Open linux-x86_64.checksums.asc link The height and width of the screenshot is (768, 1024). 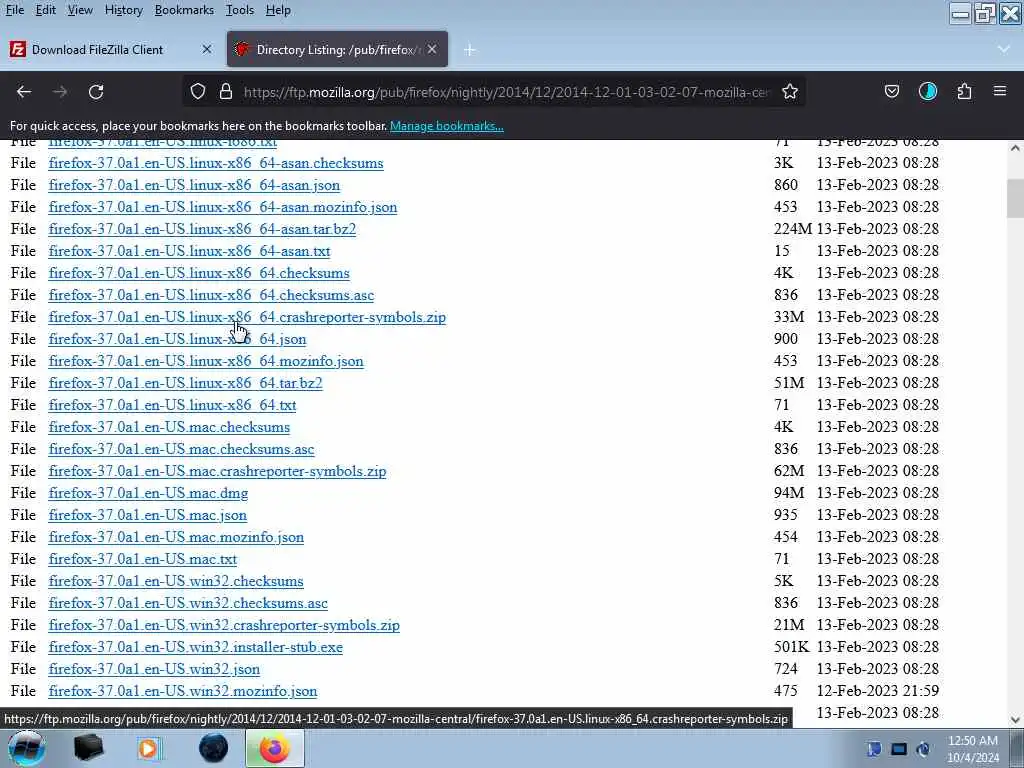(x=211, y=295)
